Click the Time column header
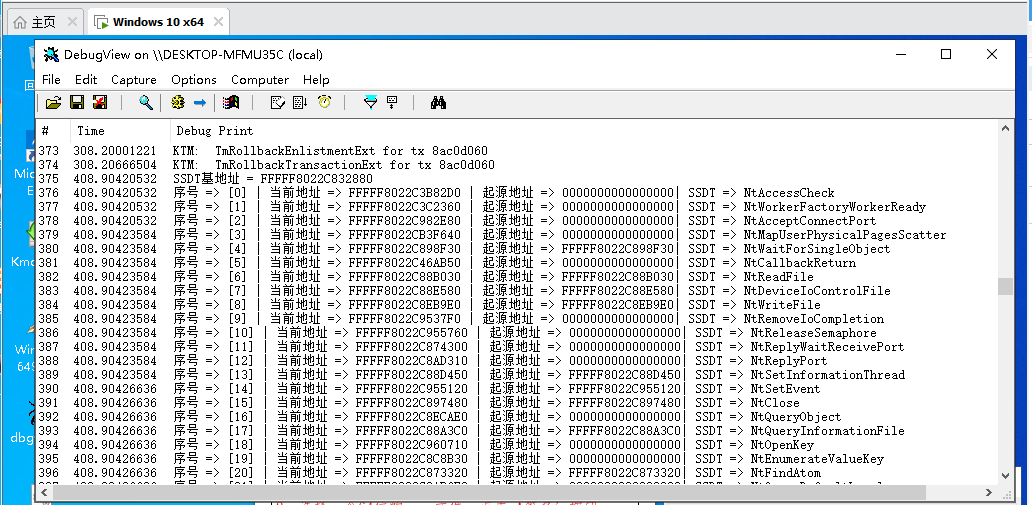Viewport: 1032px width, 505px height. click(x=120, y=130)
